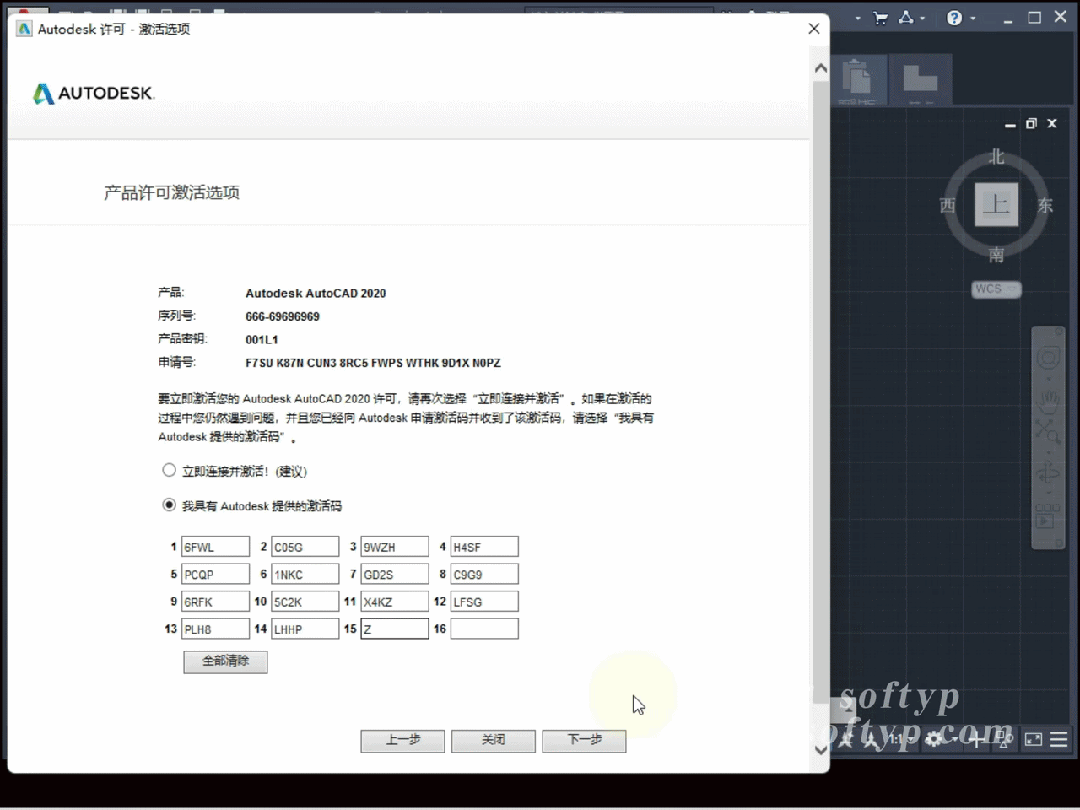Click North (北) on the ViewCube compass
The height and width of the screenshot is (810, 1080).
996,157
